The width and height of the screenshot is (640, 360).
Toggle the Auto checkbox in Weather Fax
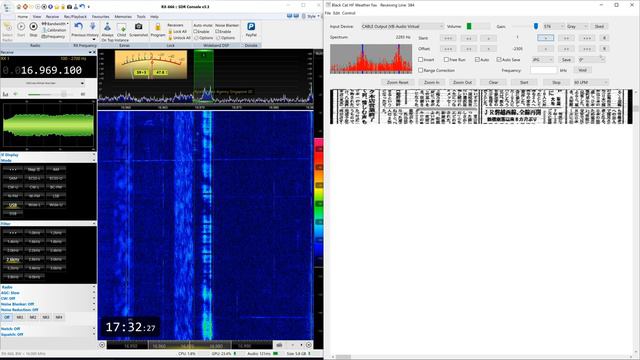[x=477, y=60]
